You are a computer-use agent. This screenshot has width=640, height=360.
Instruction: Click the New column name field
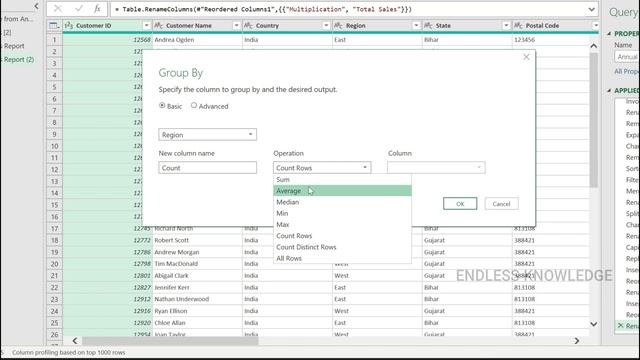pyautogui.click(x=207, y=168)
